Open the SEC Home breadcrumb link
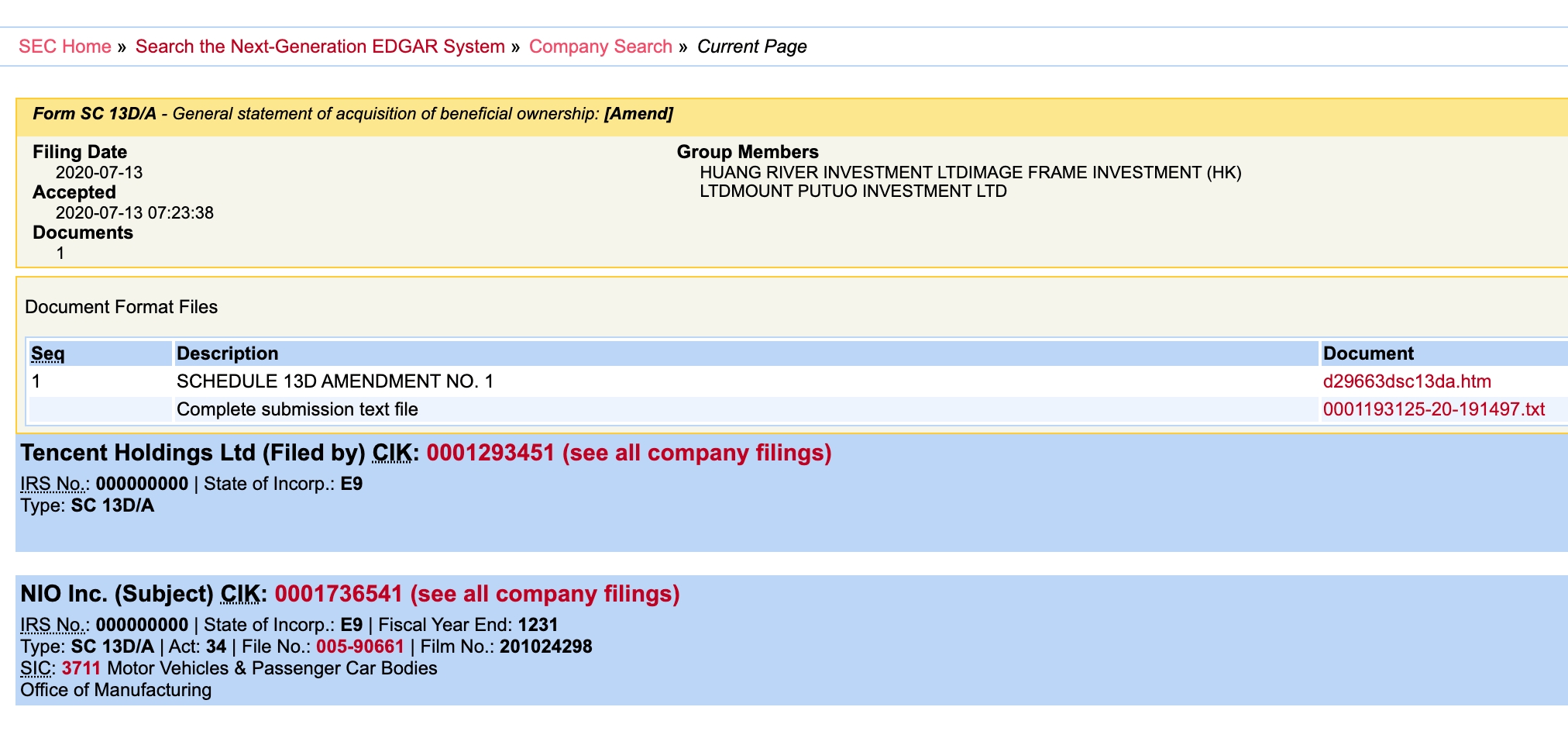This screenshot has height=738, width=1568. 65,47
